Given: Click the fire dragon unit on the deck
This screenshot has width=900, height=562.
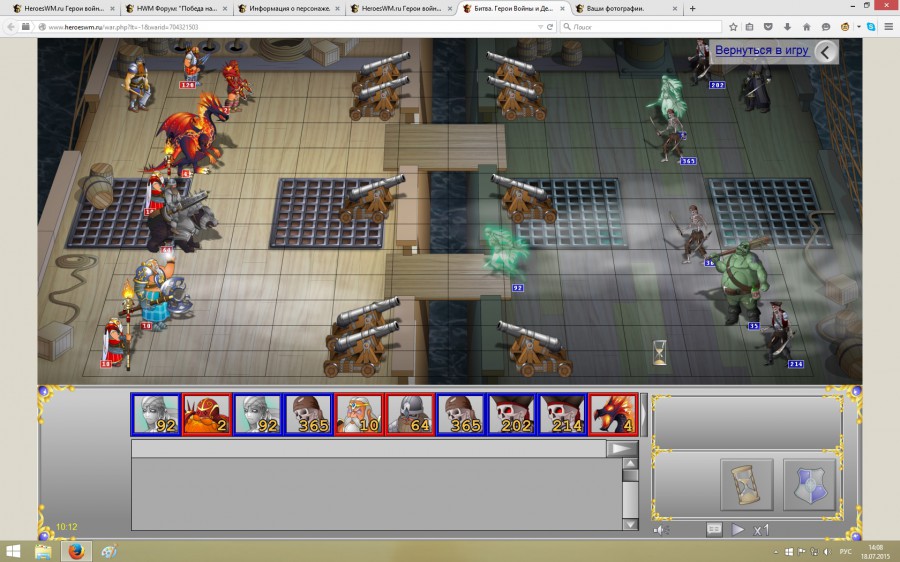Looking at the screenshot, I should [x=192, y=135].
